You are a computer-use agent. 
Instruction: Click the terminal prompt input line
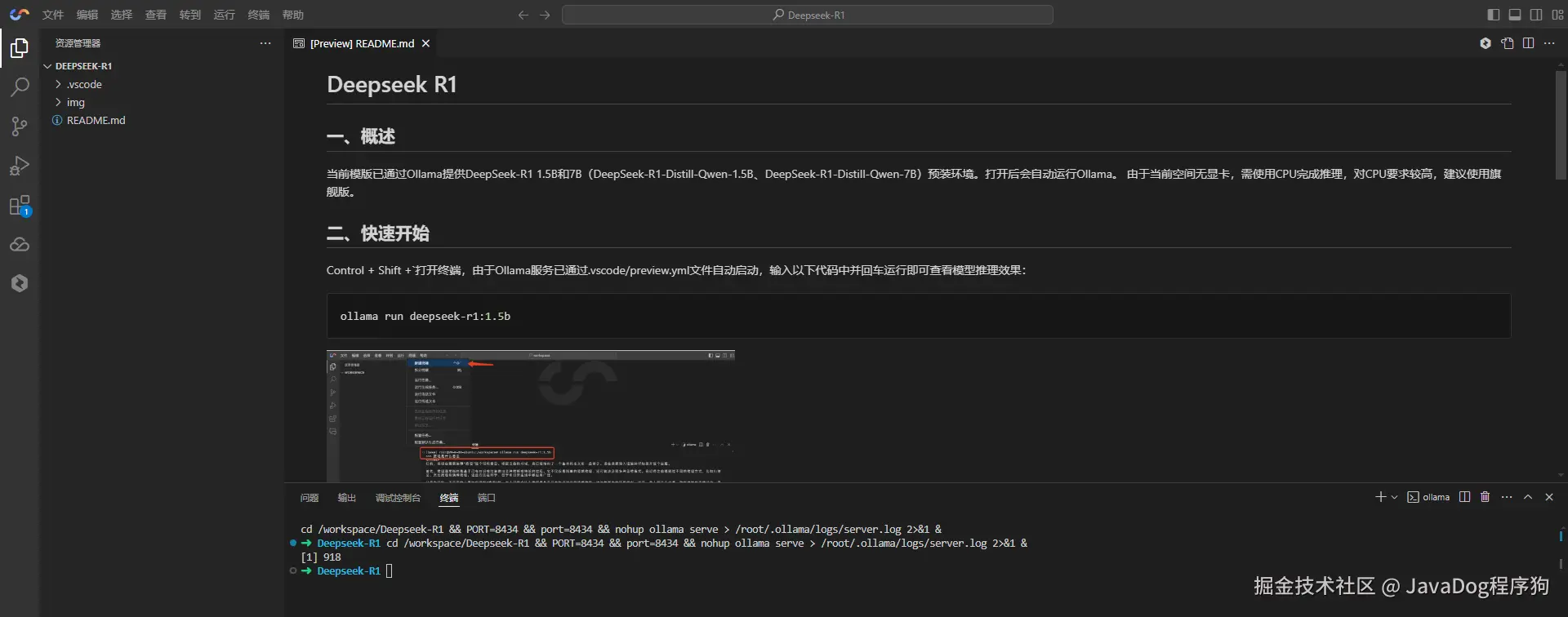coord(389,570)
